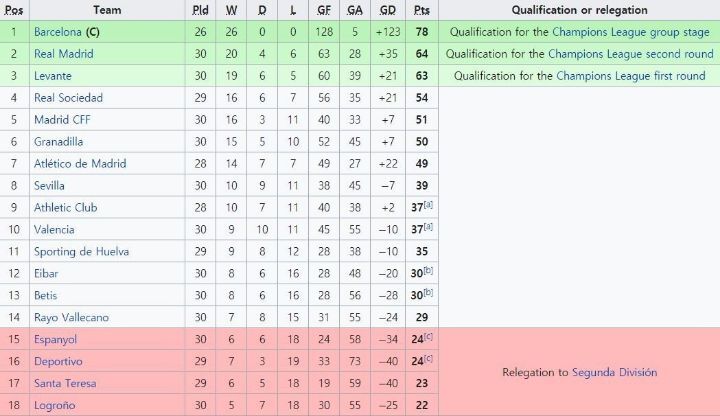Open the Real Sociedad team page
The width and height of the screenshot is (720, 416).
click(x=68, y=98)
